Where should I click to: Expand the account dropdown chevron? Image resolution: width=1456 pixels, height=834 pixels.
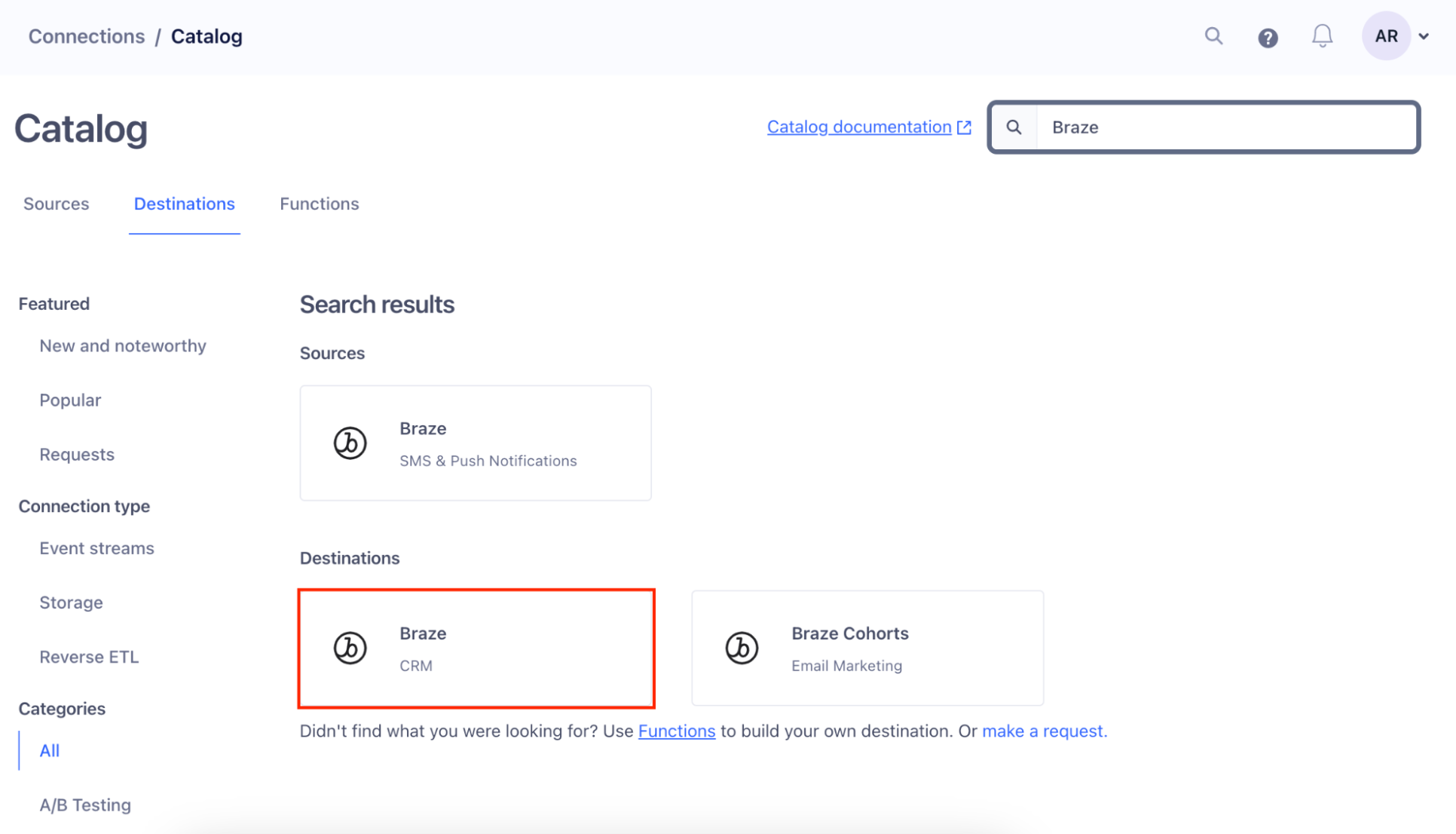[x=1424, y=36]
